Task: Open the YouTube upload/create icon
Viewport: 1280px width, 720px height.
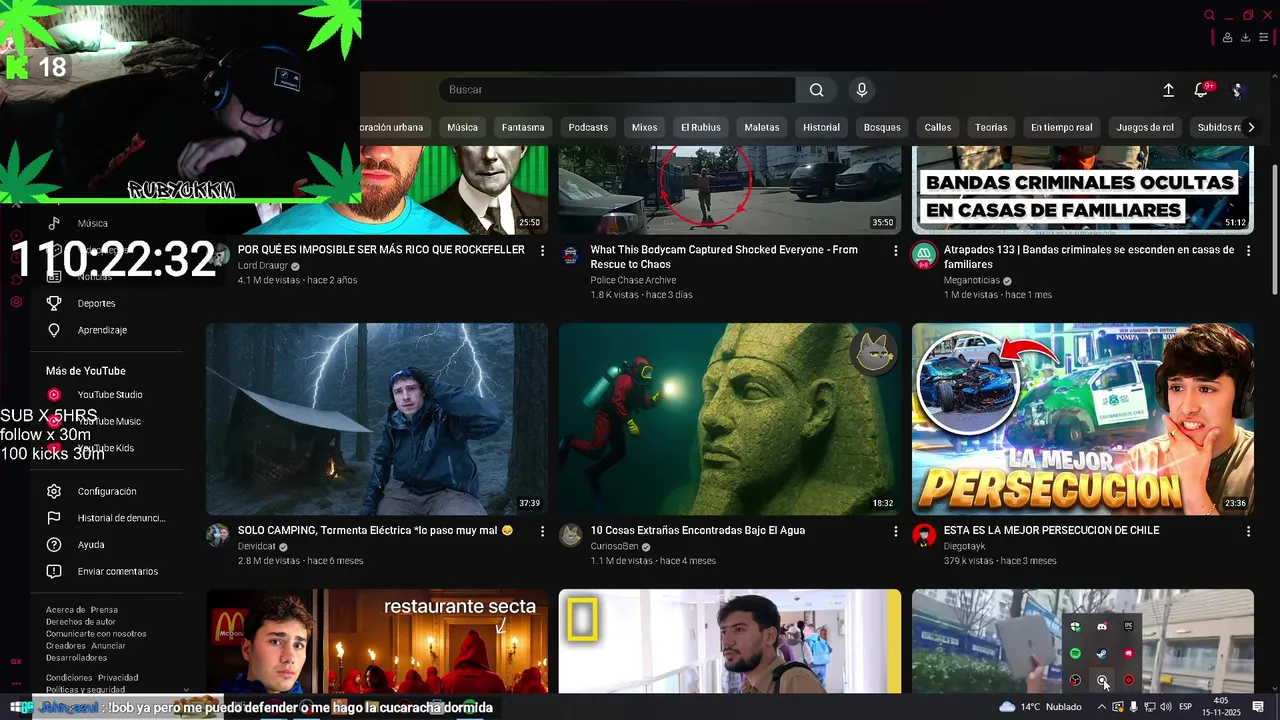Action: click(x=1168, y=90)
